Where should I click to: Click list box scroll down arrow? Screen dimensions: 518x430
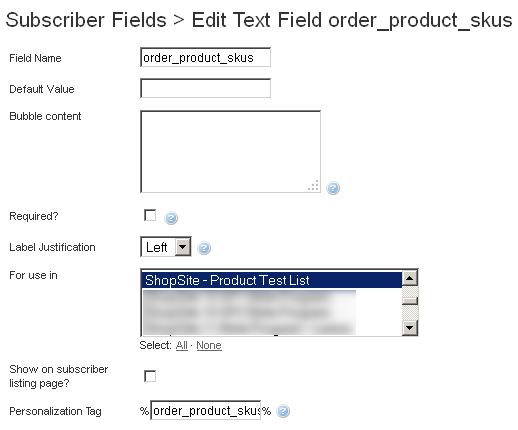[x=410, y=327]
